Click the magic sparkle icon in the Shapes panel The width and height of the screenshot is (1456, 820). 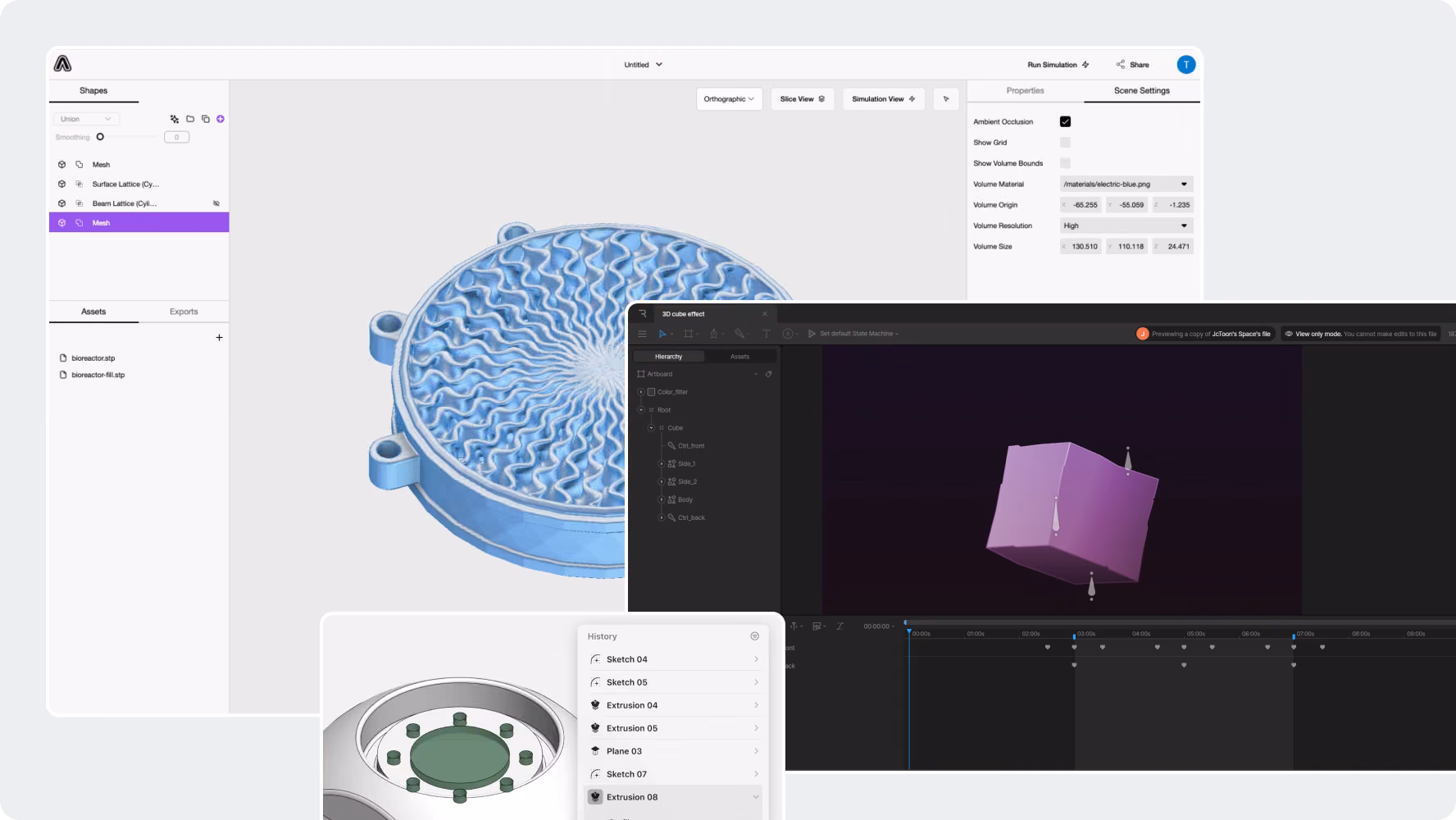click(175, 119)
